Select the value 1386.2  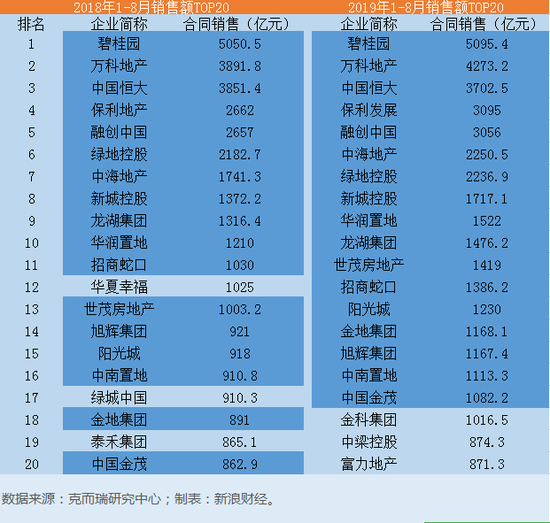[x=487, y=288]
